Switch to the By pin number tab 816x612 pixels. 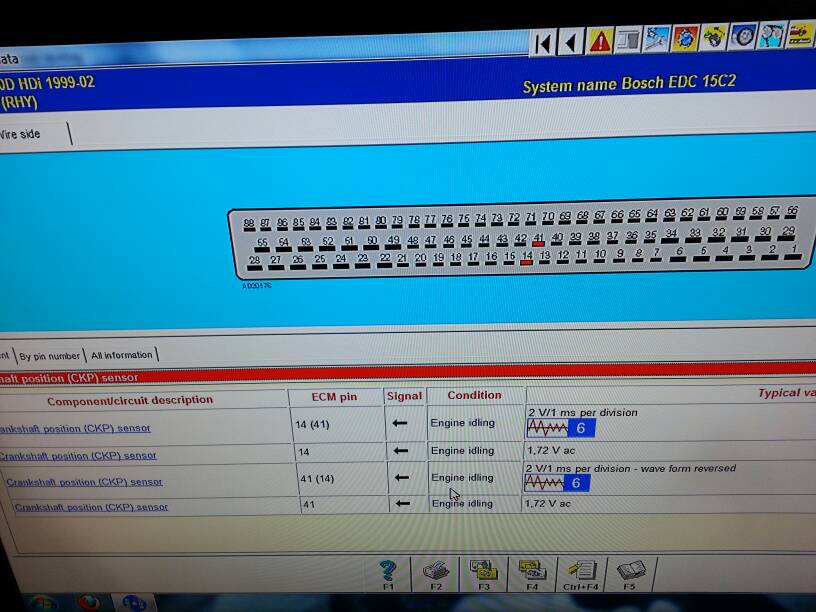point(50,355)
